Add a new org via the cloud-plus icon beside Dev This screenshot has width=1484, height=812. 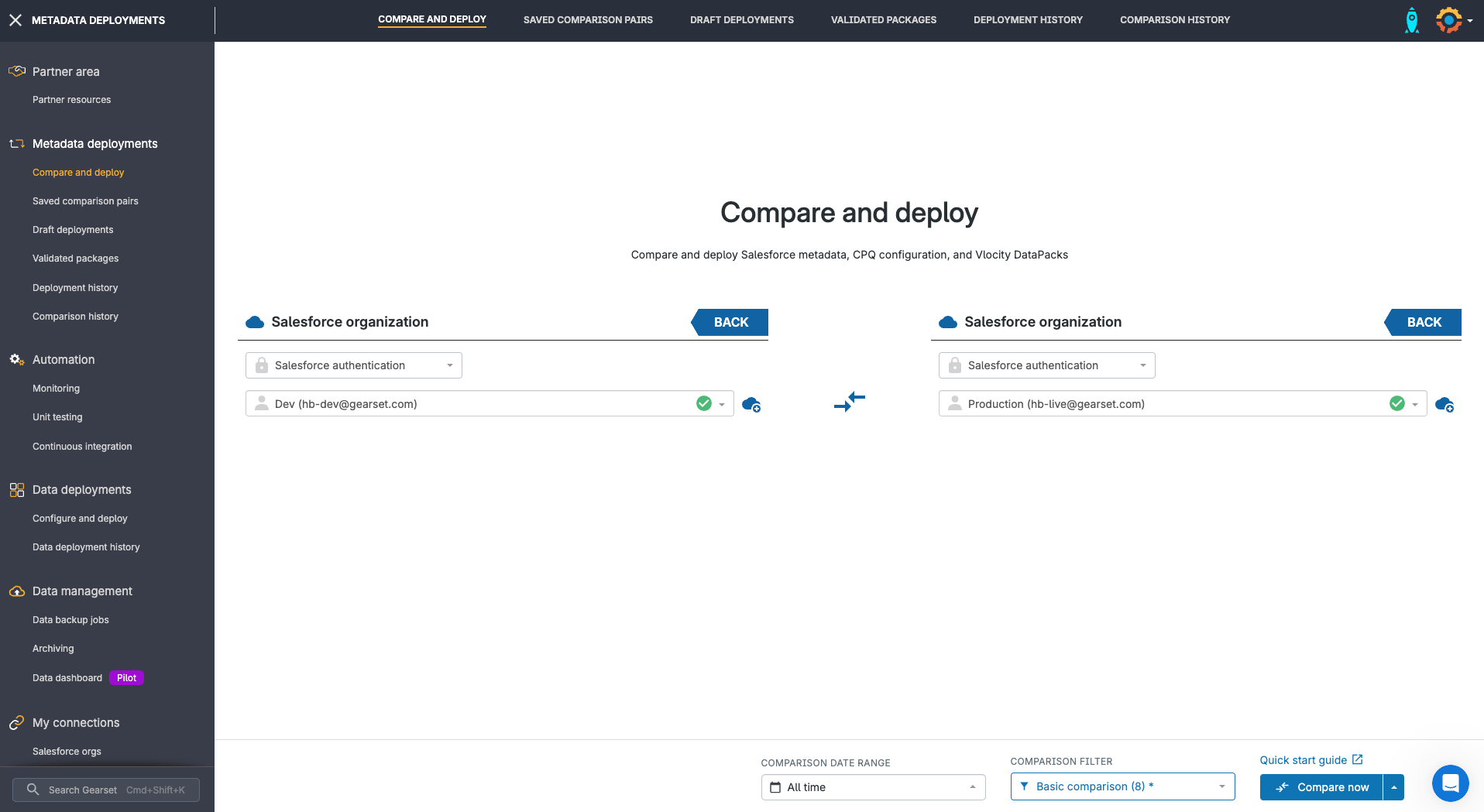751,403
